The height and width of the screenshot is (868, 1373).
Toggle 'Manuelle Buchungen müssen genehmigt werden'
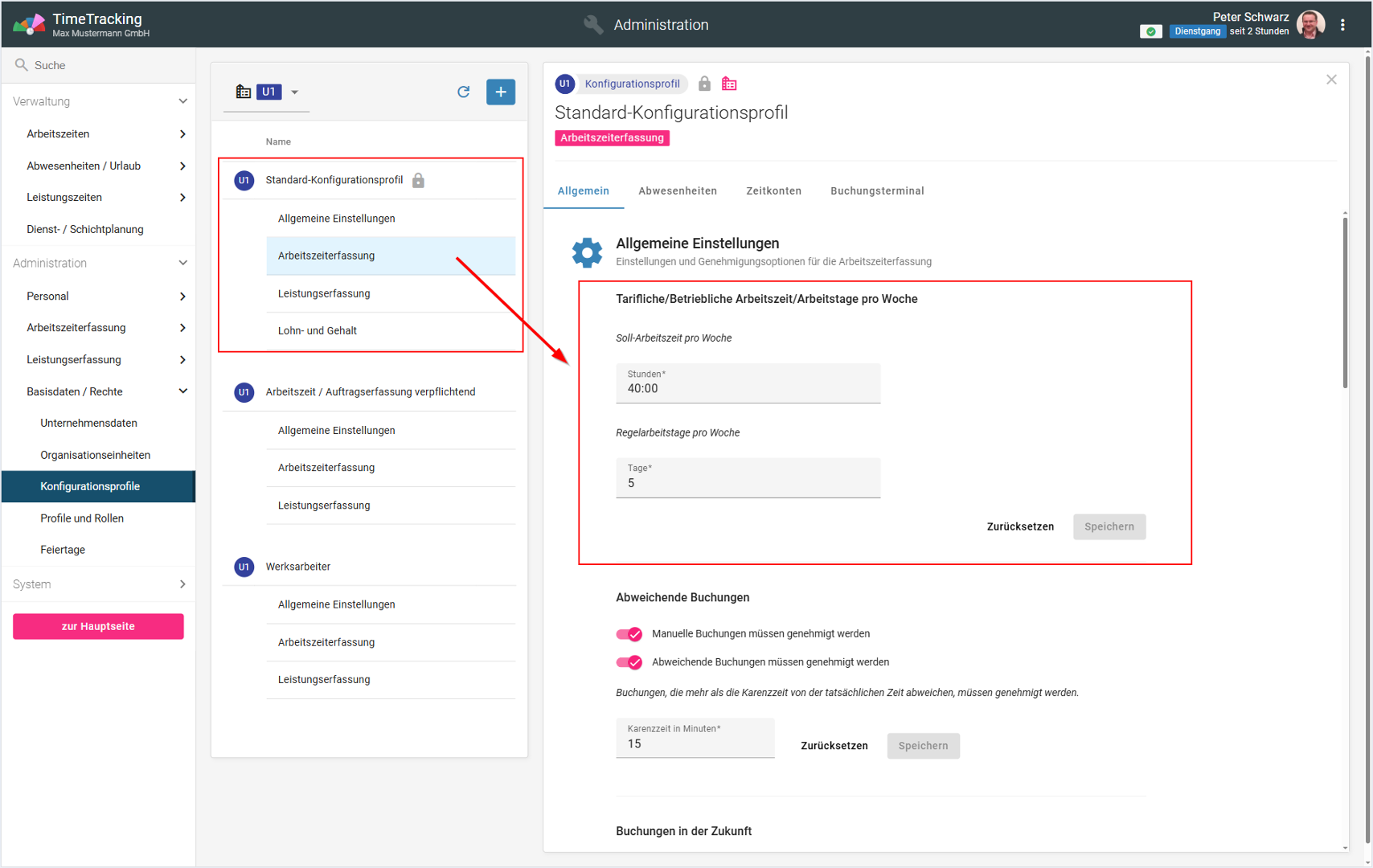tap(629, 634)
